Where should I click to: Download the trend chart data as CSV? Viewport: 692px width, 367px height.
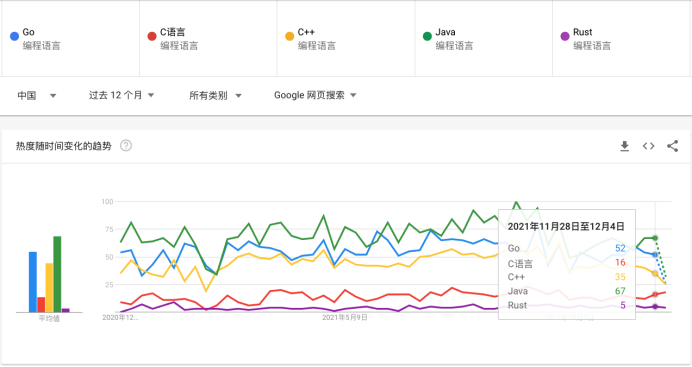coord(624,146)
